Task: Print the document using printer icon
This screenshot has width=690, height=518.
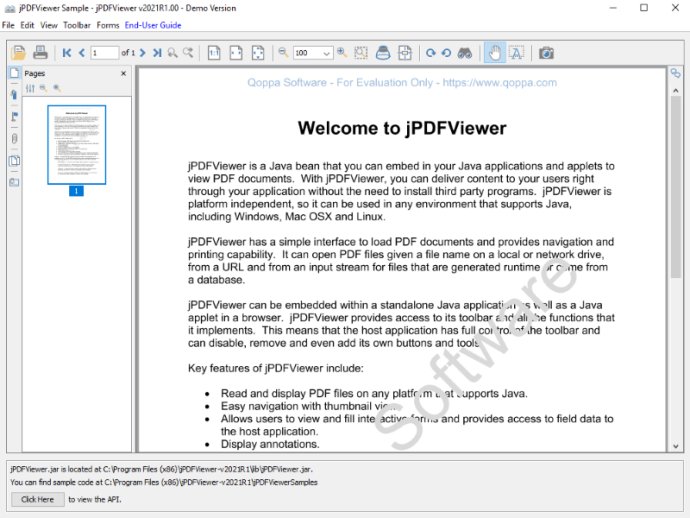Action: 40,53
